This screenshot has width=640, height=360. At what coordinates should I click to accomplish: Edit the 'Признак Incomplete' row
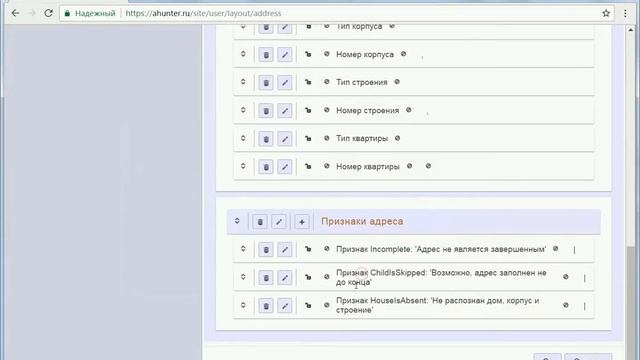pyautogui.click(x=285, y=249)
